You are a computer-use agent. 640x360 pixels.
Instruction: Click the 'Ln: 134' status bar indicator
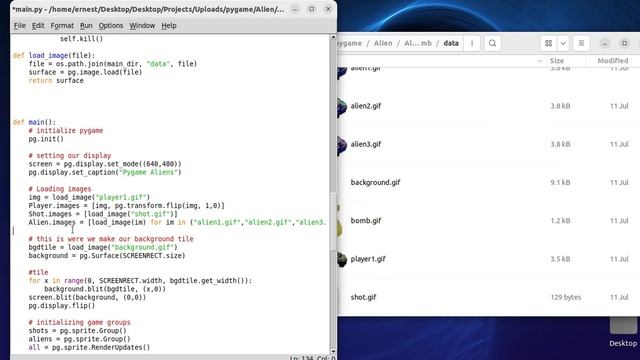[x=301, y=358]
